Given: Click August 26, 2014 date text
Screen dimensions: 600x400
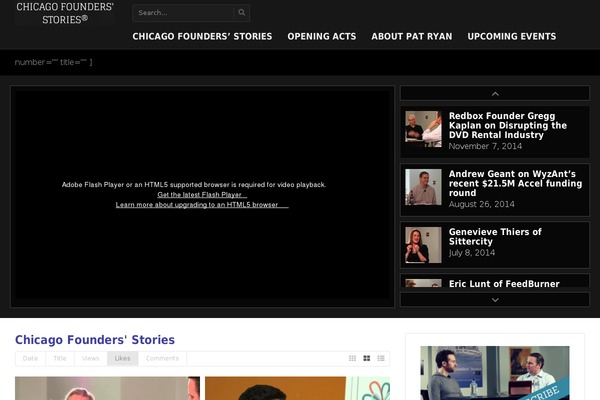Looking at the screenshot, I should (x=481, y=204).
